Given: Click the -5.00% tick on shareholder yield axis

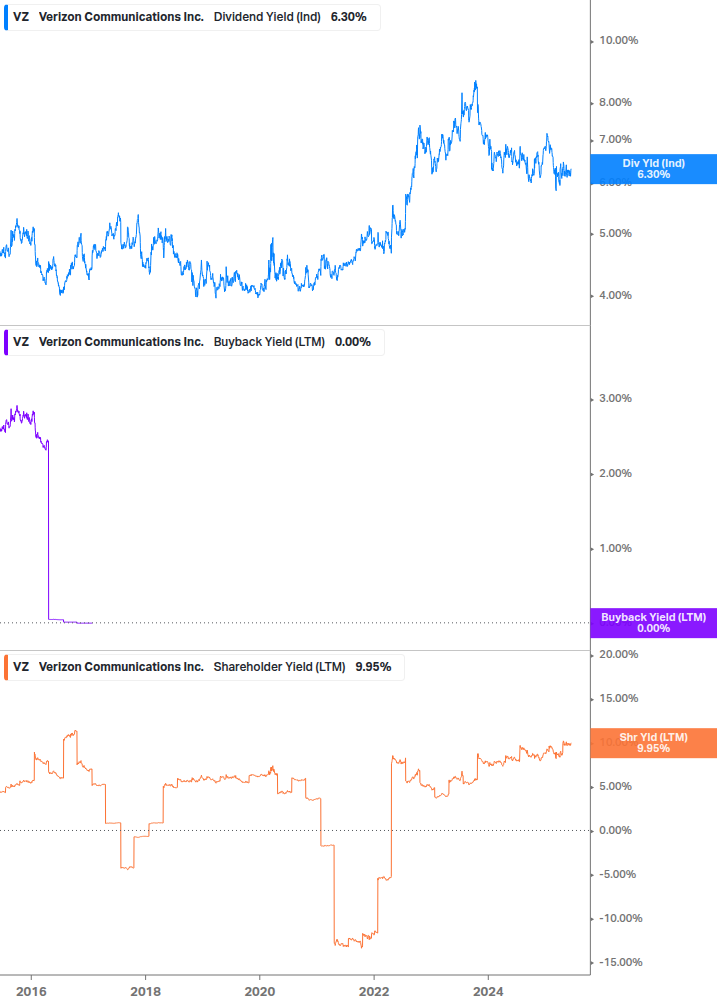Looking at the screenshot, I should point(617,875).
